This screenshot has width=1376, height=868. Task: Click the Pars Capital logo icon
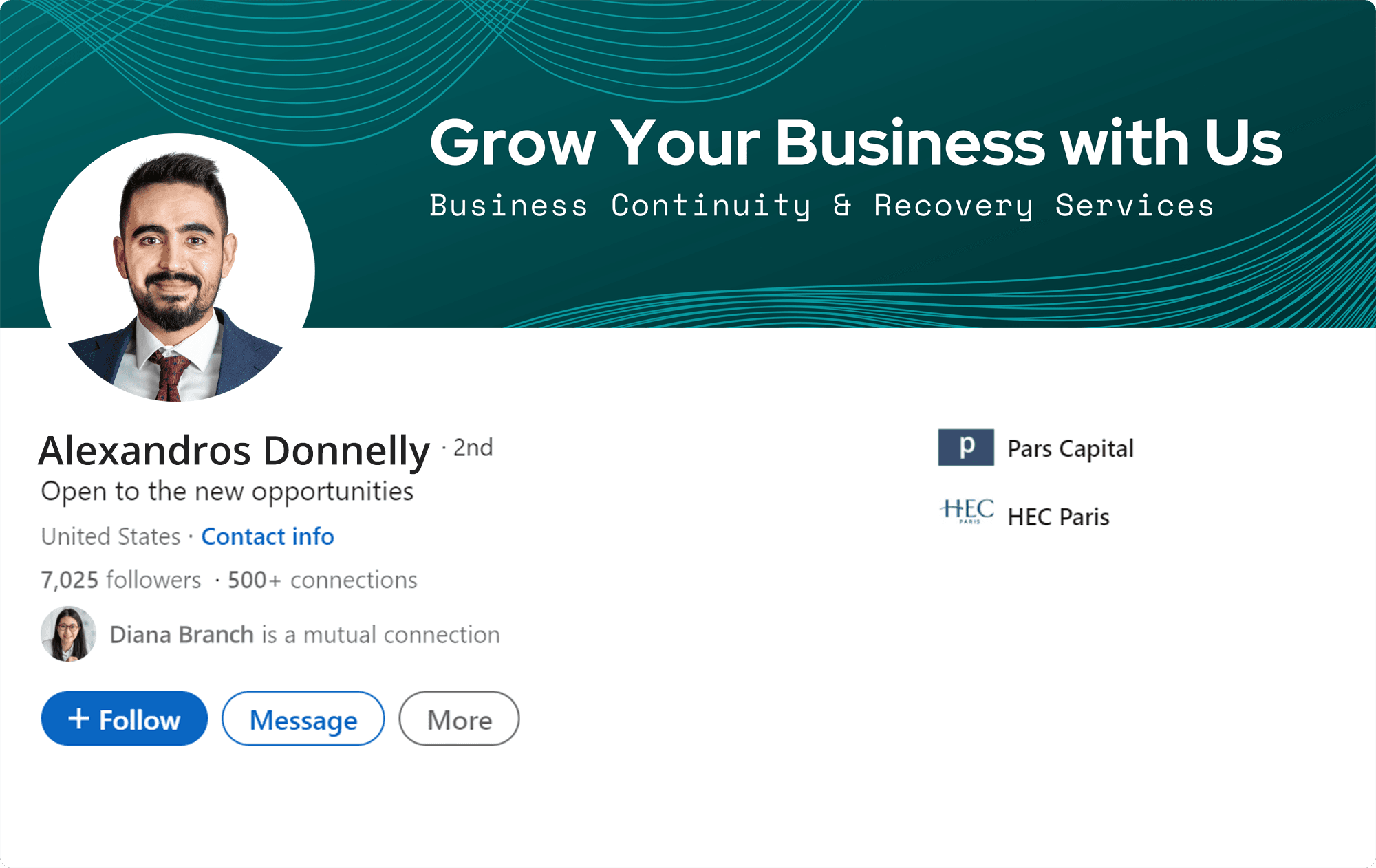pos(966,447)
